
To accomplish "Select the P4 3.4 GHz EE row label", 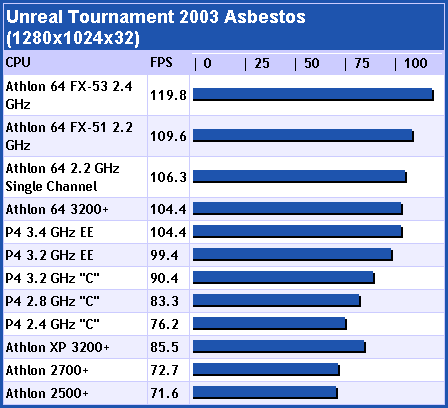I will 49,232.
